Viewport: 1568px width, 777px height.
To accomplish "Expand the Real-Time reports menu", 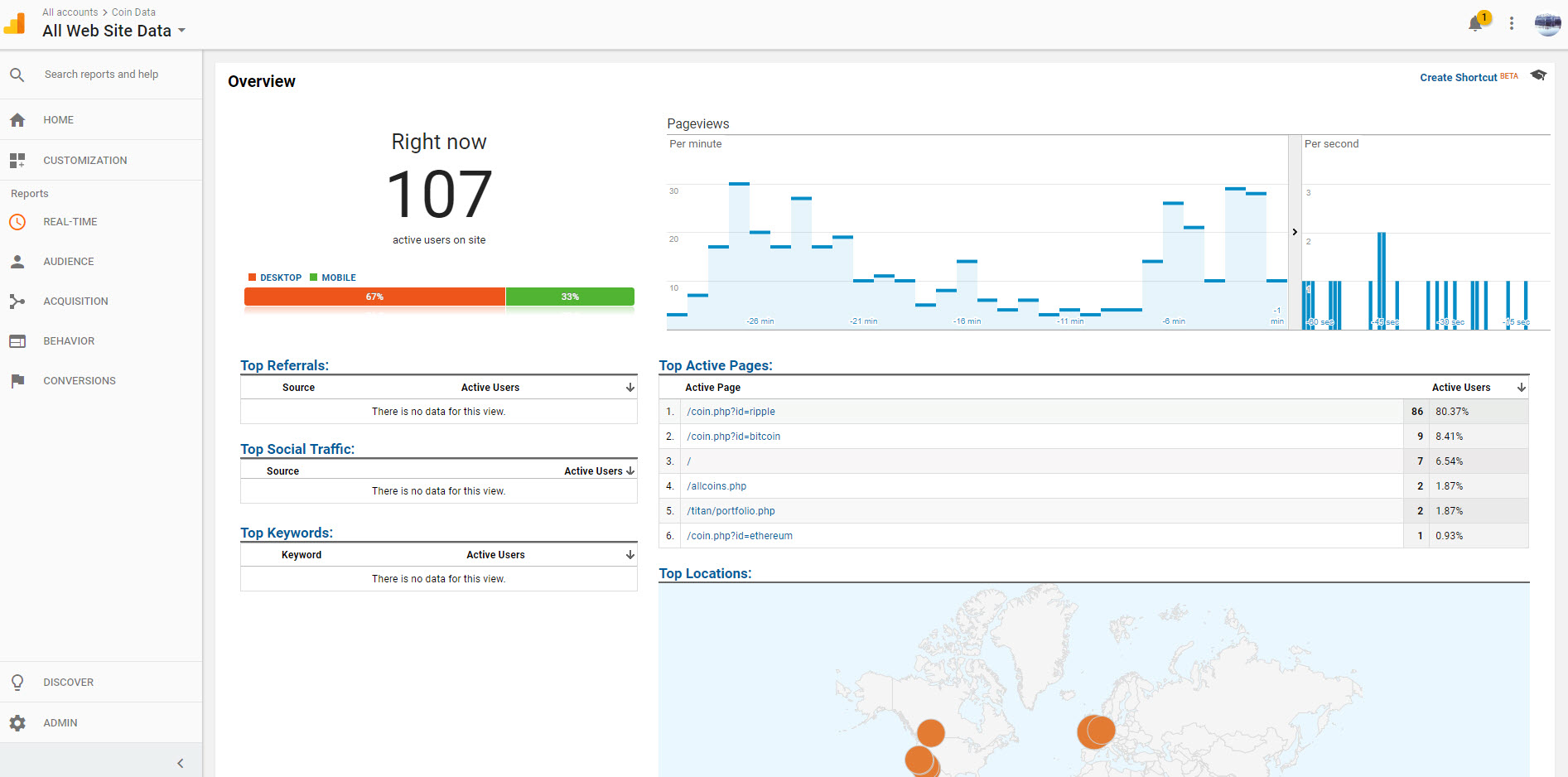I will coord(70,222).
